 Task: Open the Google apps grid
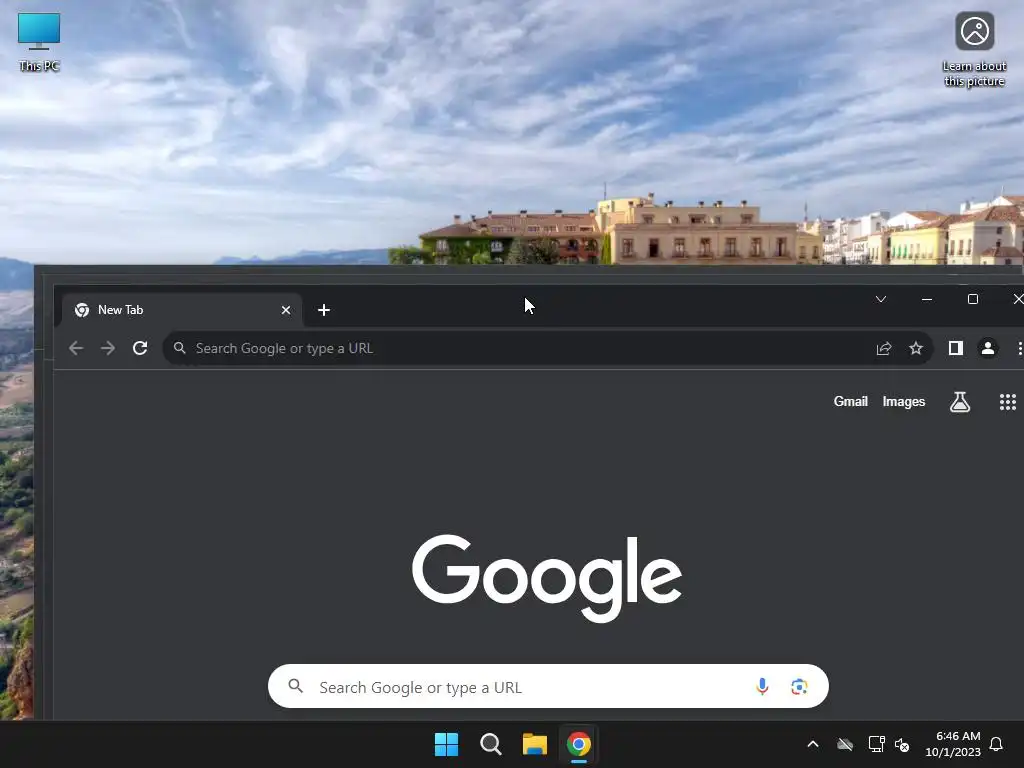pos(1008,402)
